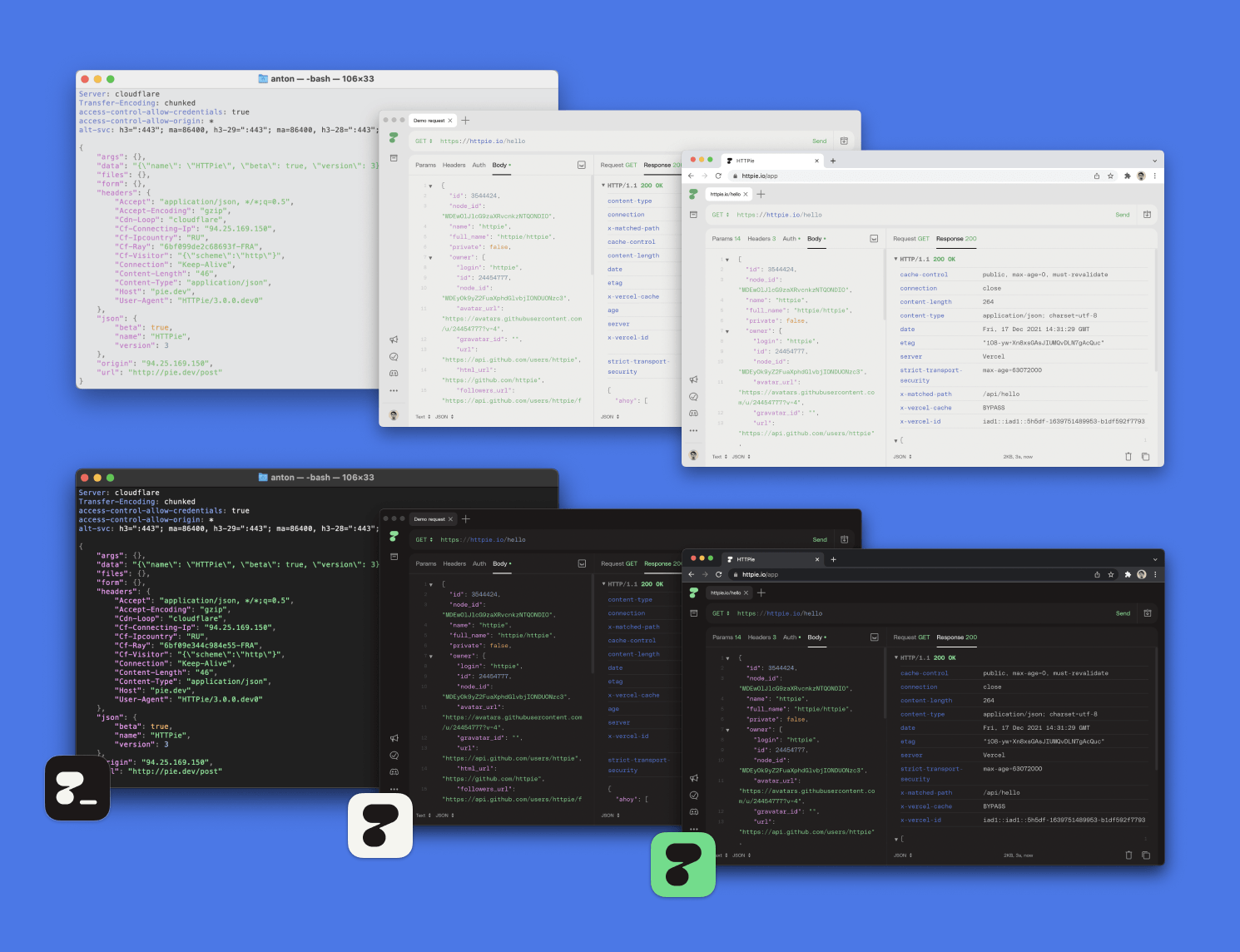Click the save request icon in the dark browser window
Screen dimensions: 1240x952
(1148, 613)
